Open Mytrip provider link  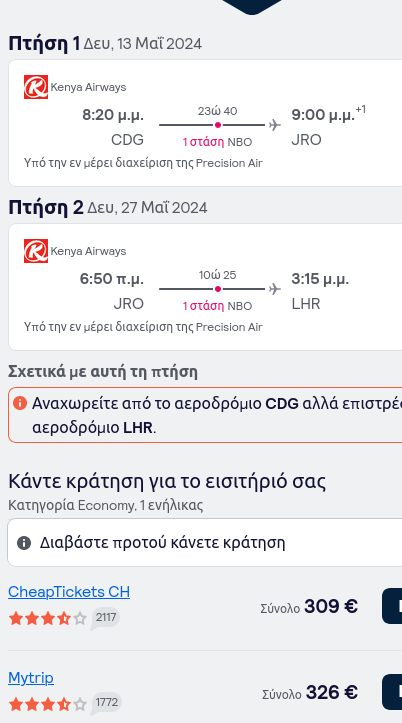(31, 678)
